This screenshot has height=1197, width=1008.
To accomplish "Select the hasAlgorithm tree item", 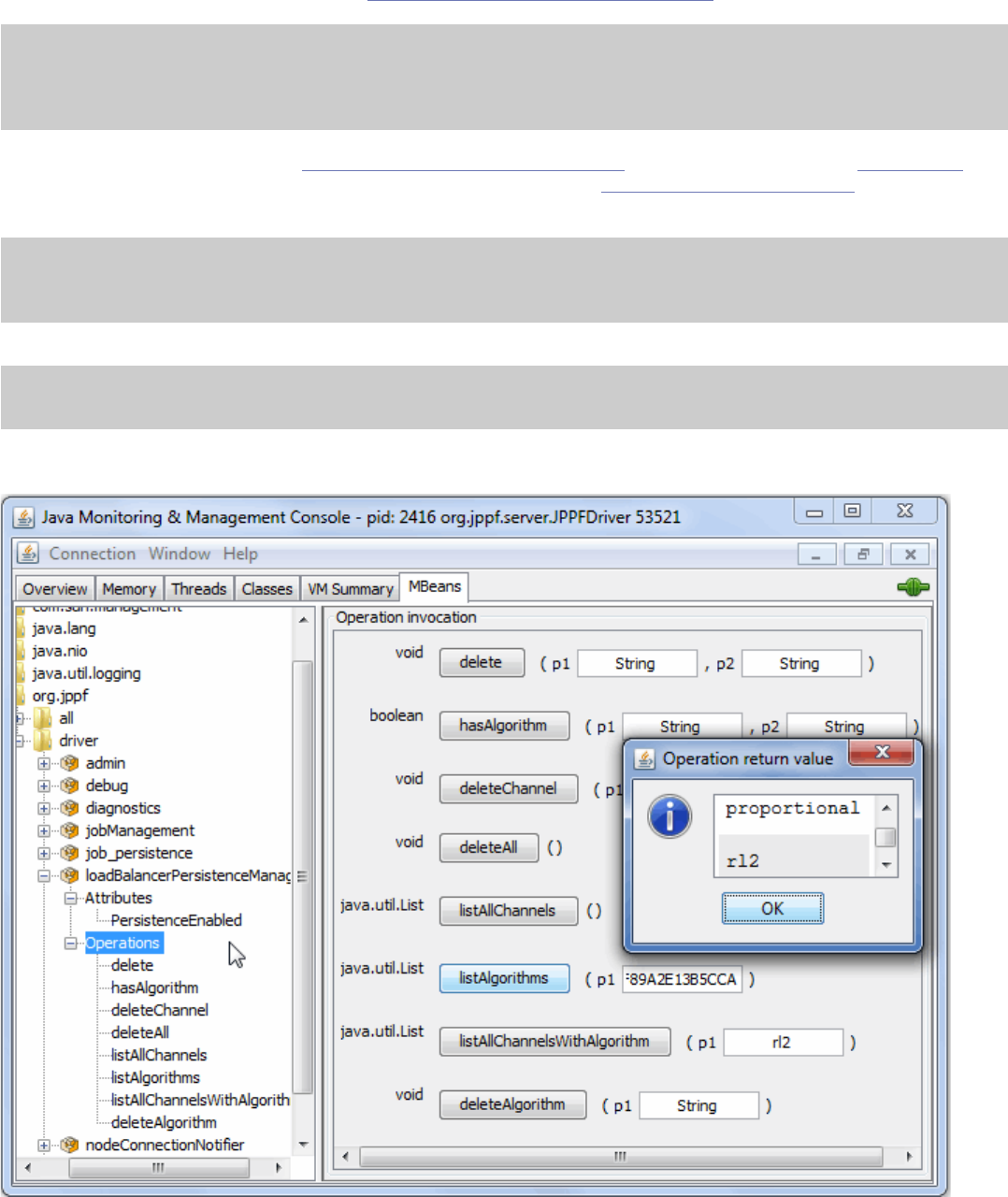I will pos(154,988).
